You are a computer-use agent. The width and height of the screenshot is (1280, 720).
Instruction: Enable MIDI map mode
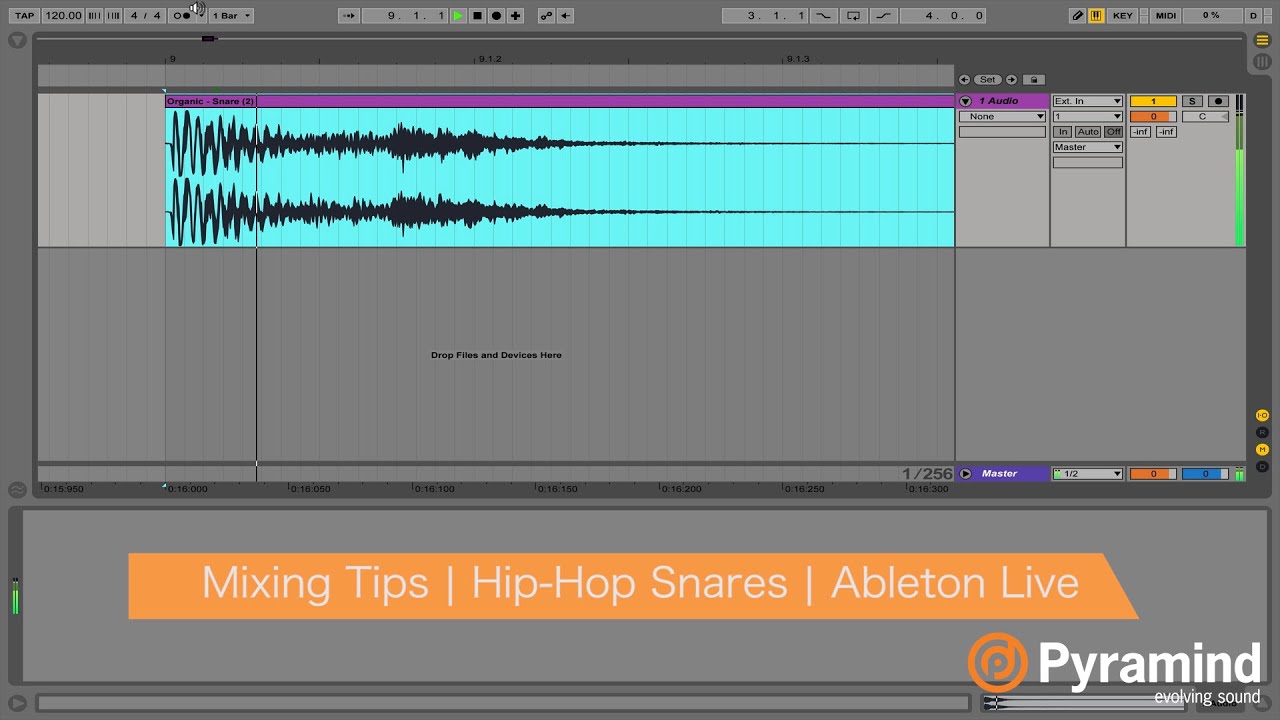(x=1165, y=15)
